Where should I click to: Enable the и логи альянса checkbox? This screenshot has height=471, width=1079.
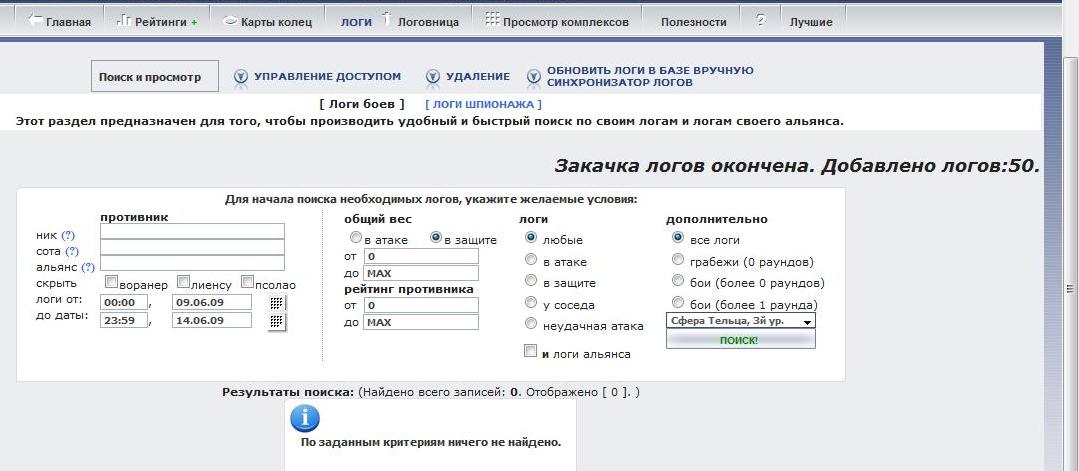point(530,351)
